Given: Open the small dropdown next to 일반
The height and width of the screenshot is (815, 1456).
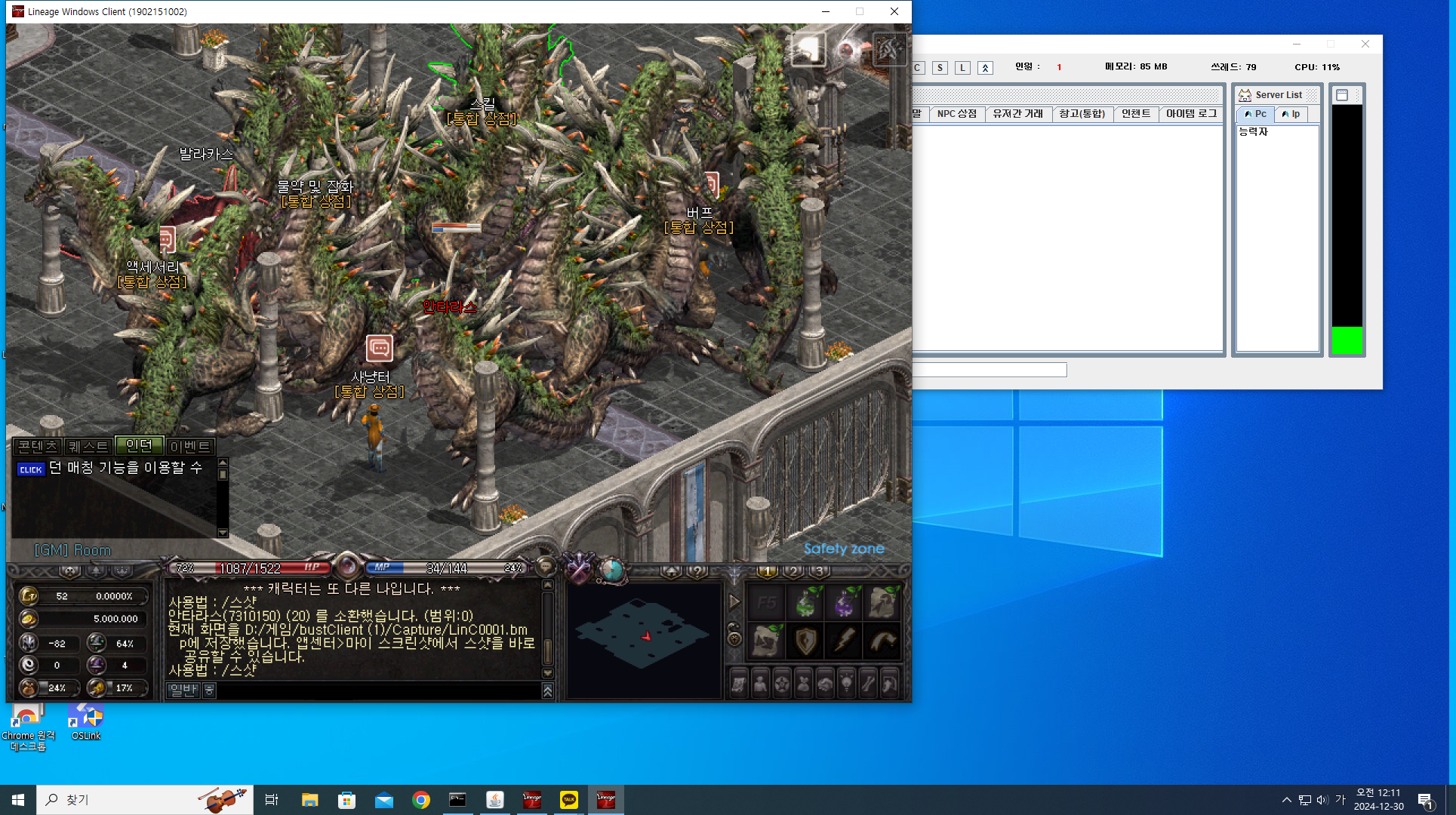Looking at the screenshot, I should 209,690.
